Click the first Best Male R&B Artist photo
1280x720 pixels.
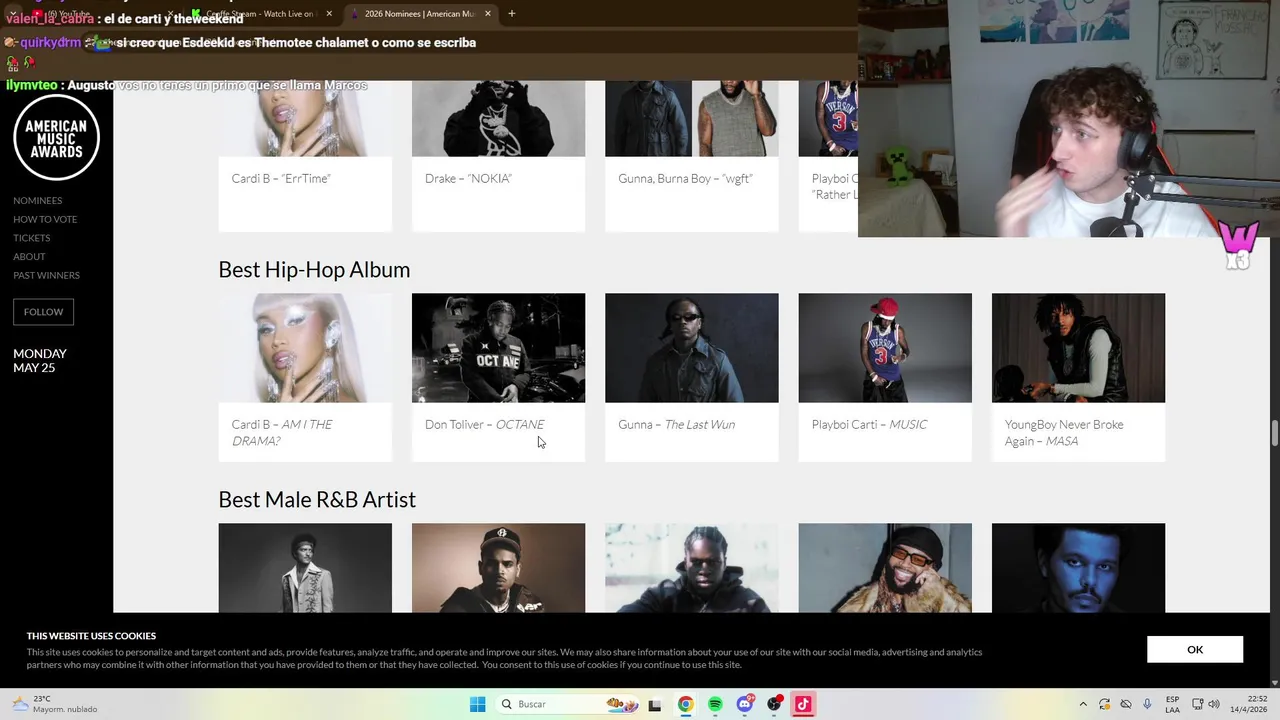[305, 568]
